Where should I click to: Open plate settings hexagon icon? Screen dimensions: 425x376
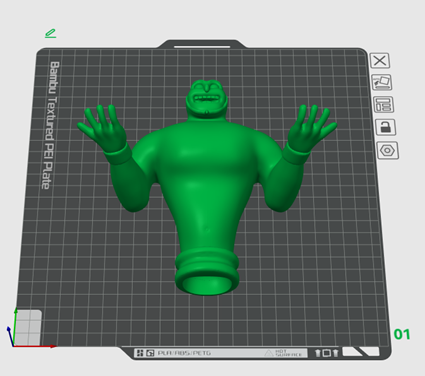coord(388,150)
